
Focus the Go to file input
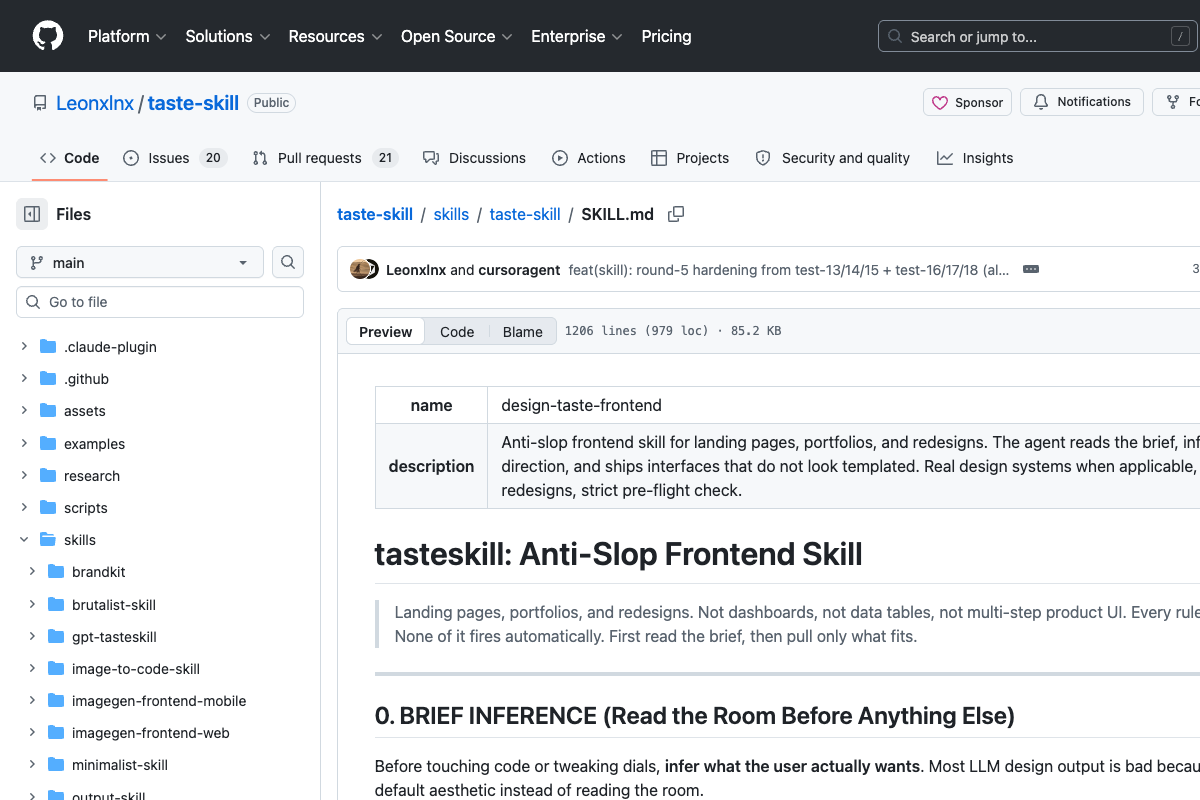160,302
